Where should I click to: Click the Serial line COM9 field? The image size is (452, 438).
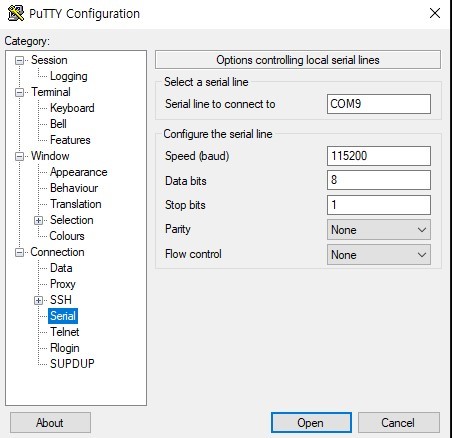pos(379,104)
